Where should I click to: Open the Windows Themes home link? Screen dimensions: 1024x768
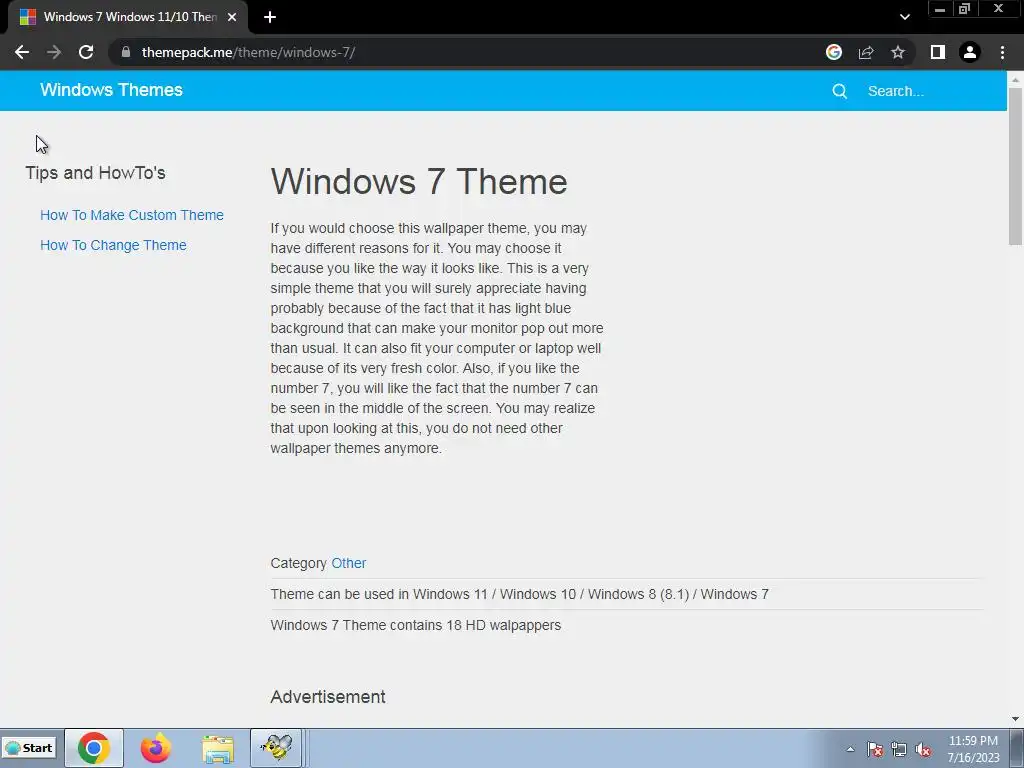[112, 90]
